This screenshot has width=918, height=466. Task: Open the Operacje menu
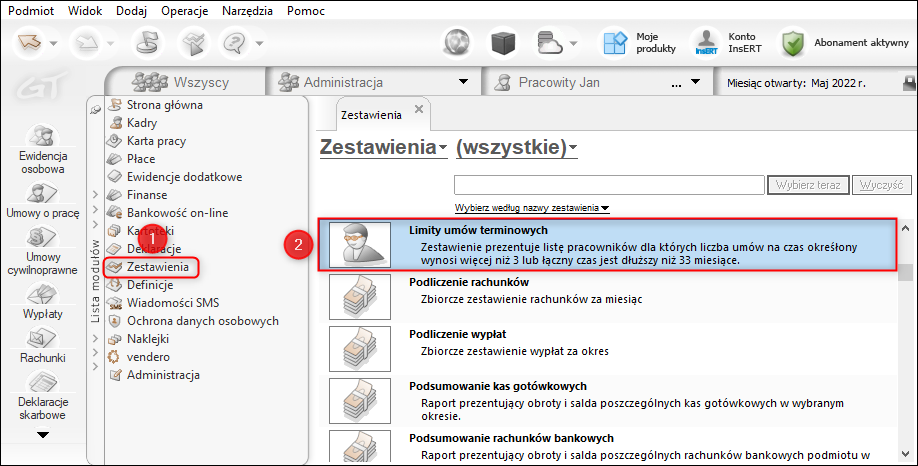(184, 11)
